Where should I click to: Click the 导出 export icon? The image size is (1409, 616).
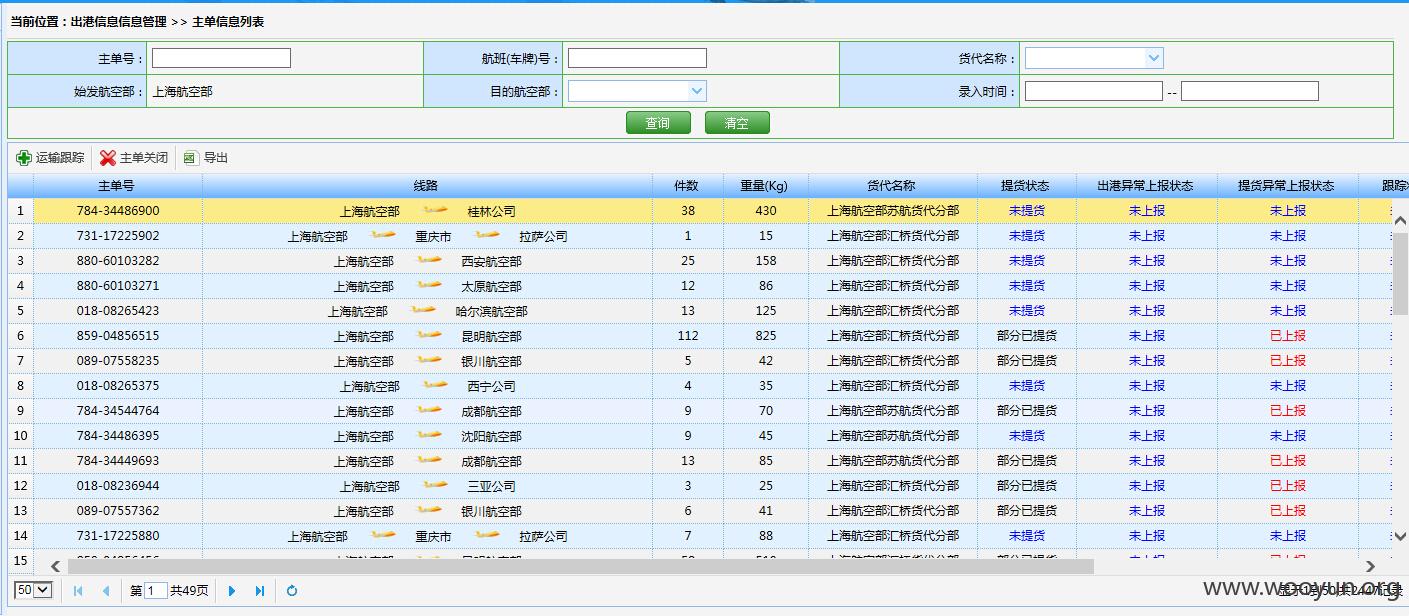[x=191, y=158]
